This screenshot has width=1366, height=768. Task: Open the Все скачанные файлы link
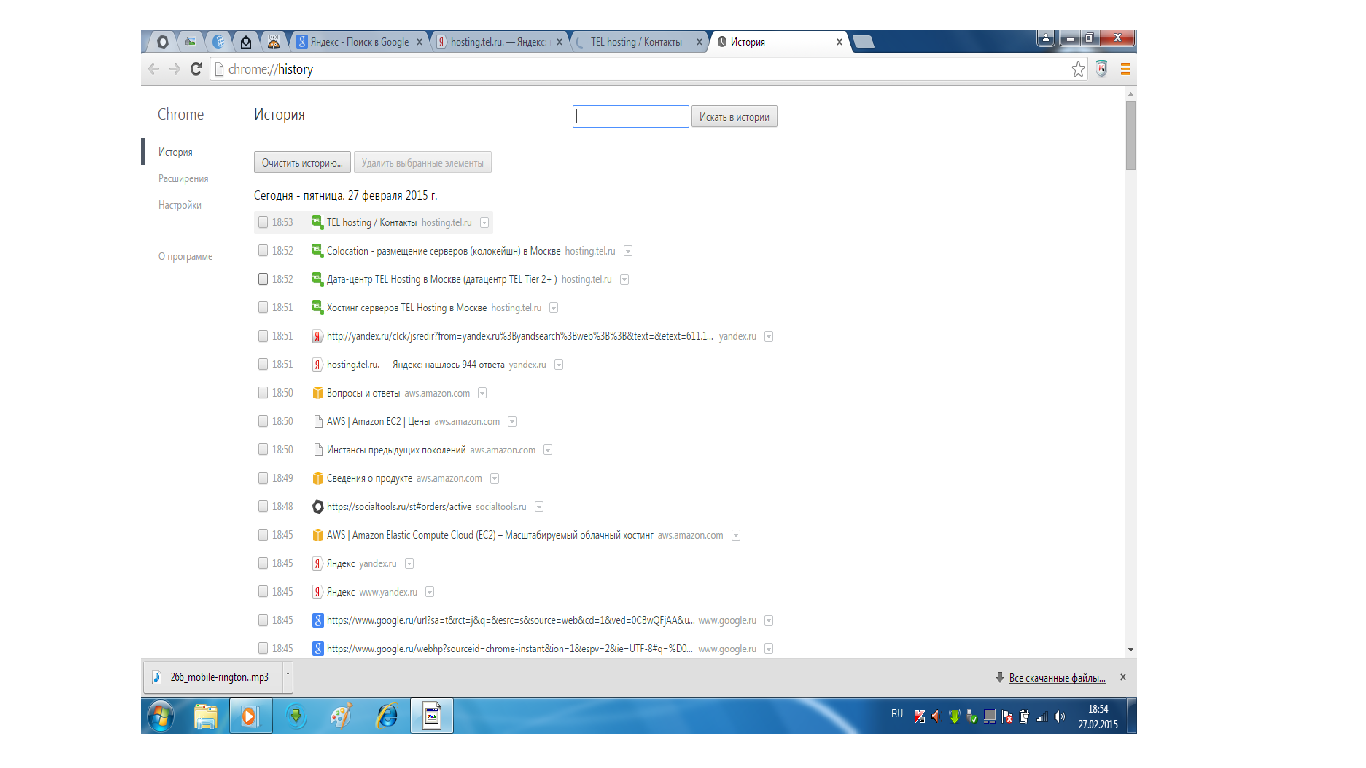tap(1057, 677)
